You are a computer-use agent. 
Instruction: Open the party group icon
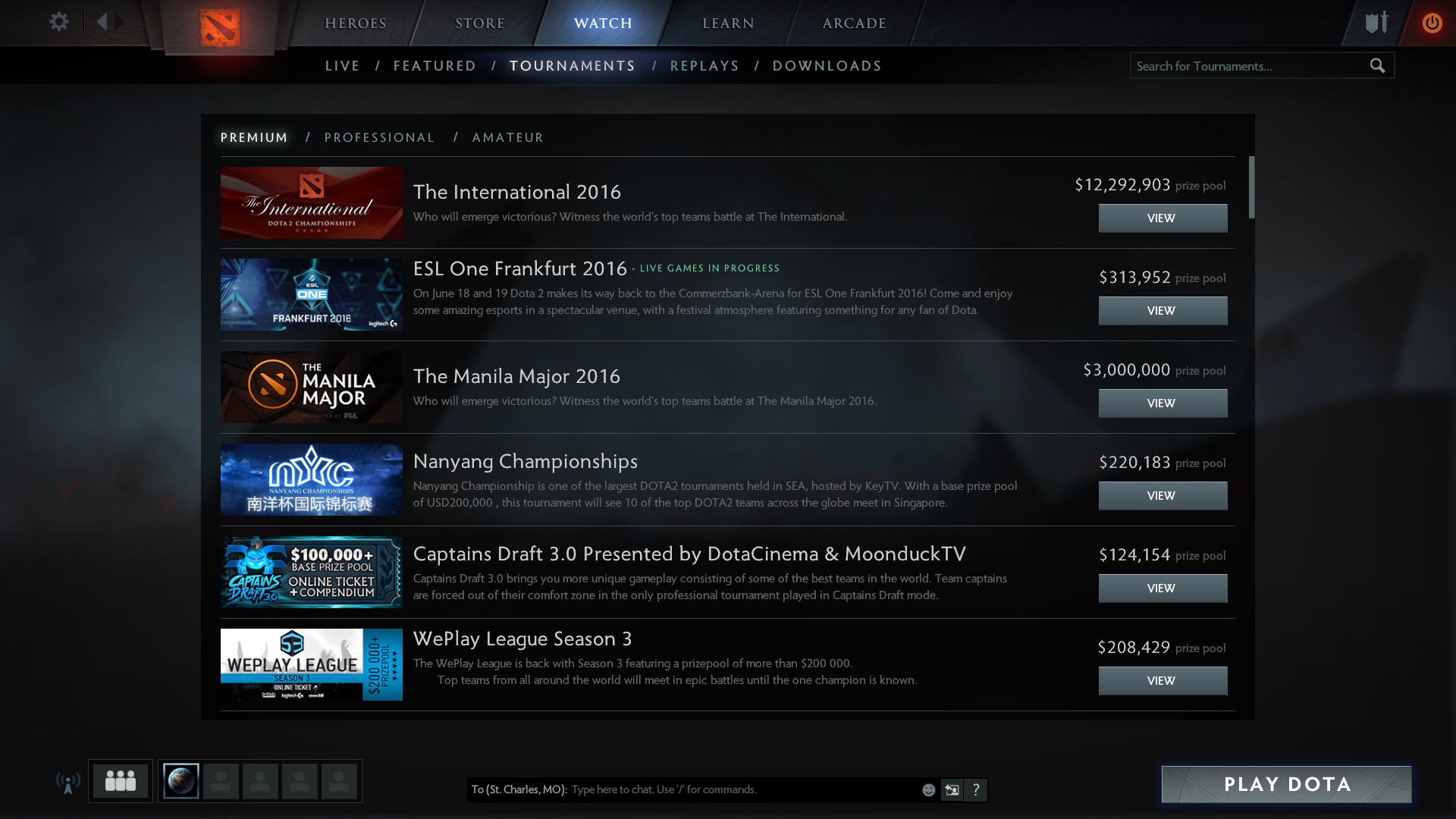click(121, 780)
